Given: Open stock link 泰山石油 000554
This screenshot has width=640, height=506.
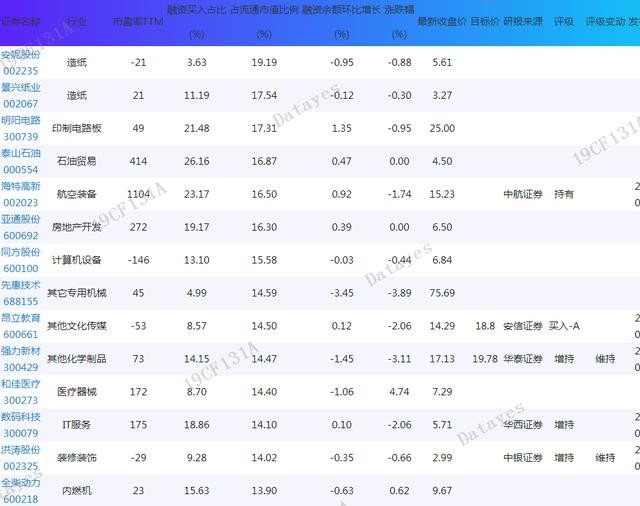Looking at the screenshot, I should (x=21, y=161).
